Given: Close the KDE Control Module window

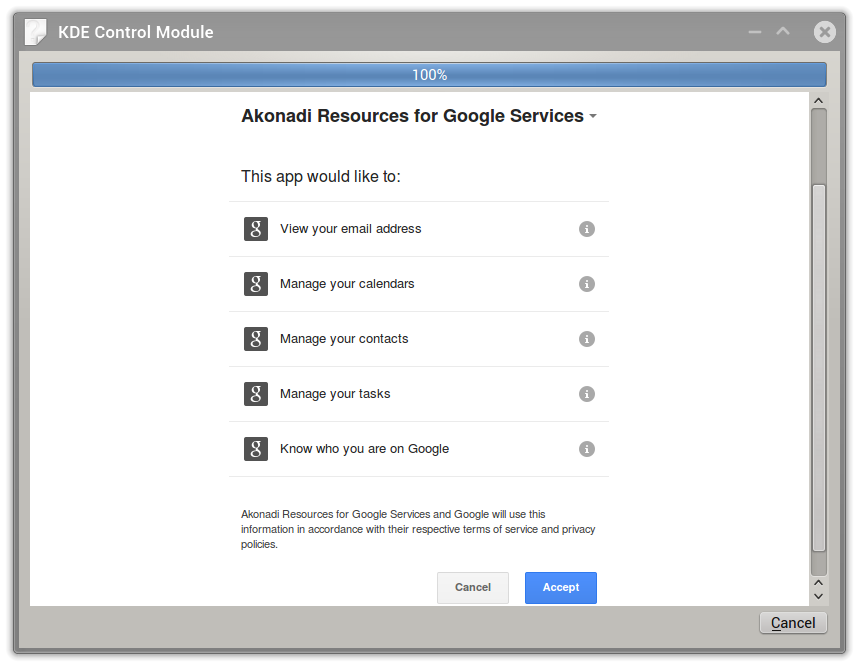Looking at the screenshot, I should point(824,32).
